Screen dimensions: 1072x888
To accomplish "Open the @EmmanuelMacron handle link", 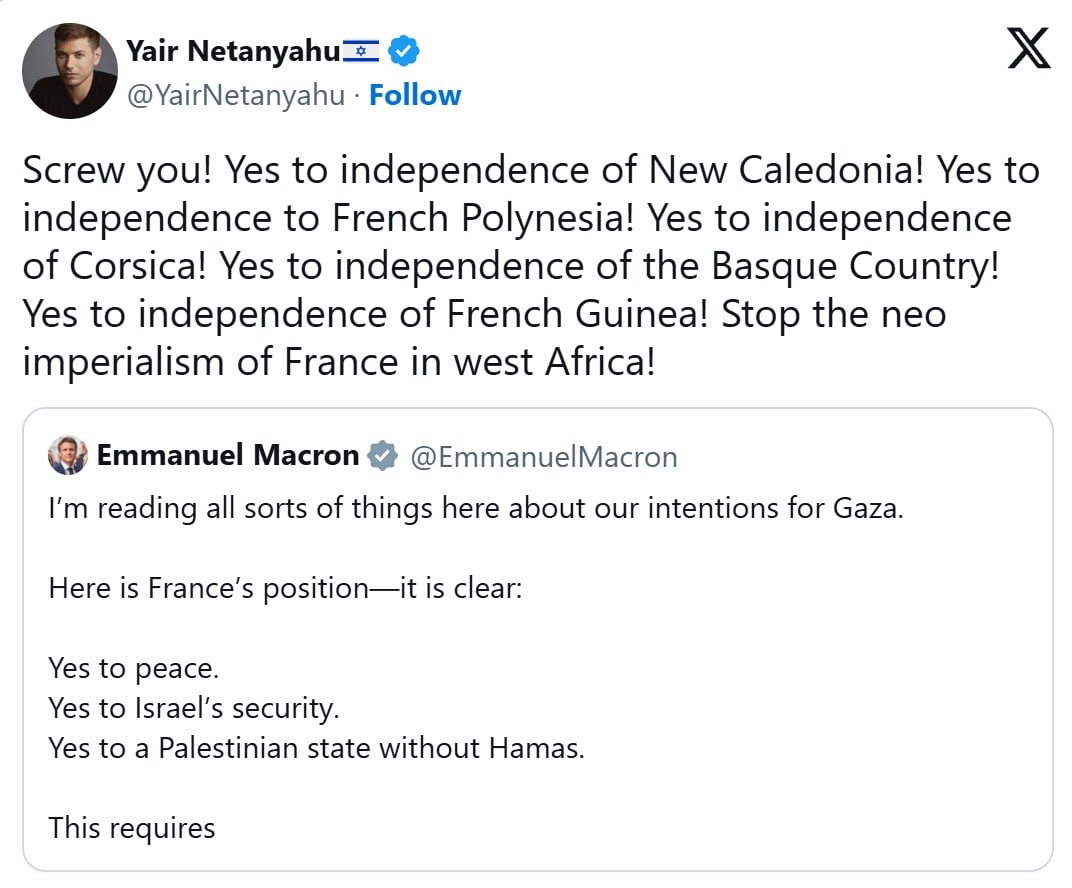I will [x=544, y=457].
